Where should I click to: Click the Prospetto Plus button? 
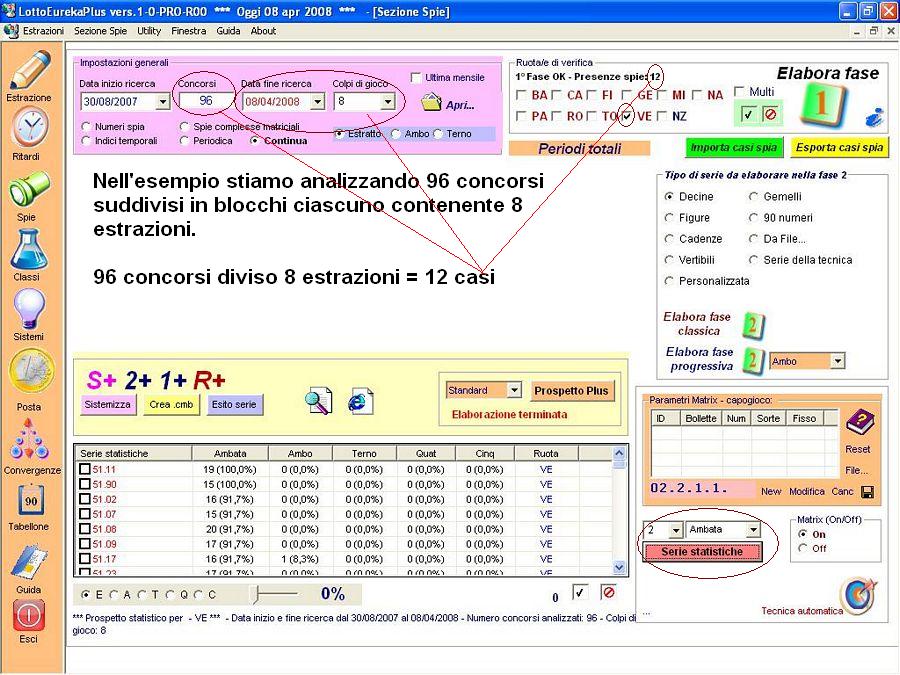pos(571,391)
